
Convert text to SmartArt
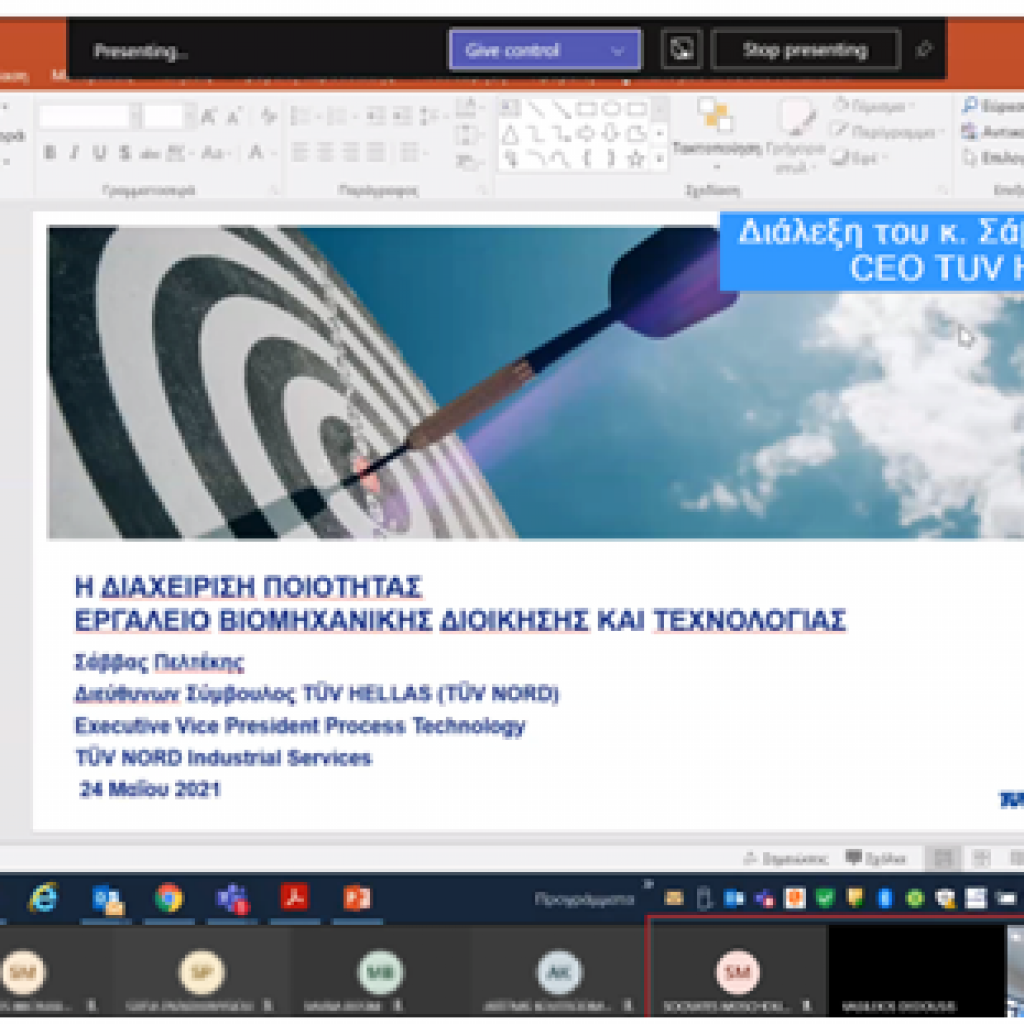coord(468,162)
